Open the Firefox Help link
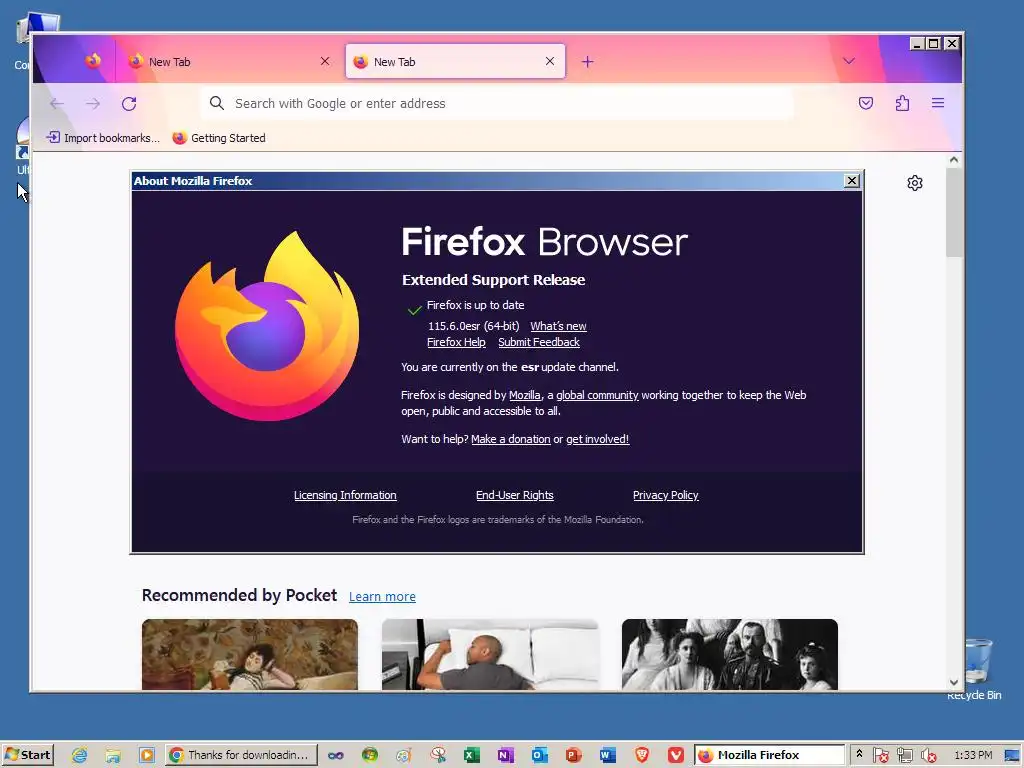This screenshot has height=768, width=1024. (x=456, y=342)
